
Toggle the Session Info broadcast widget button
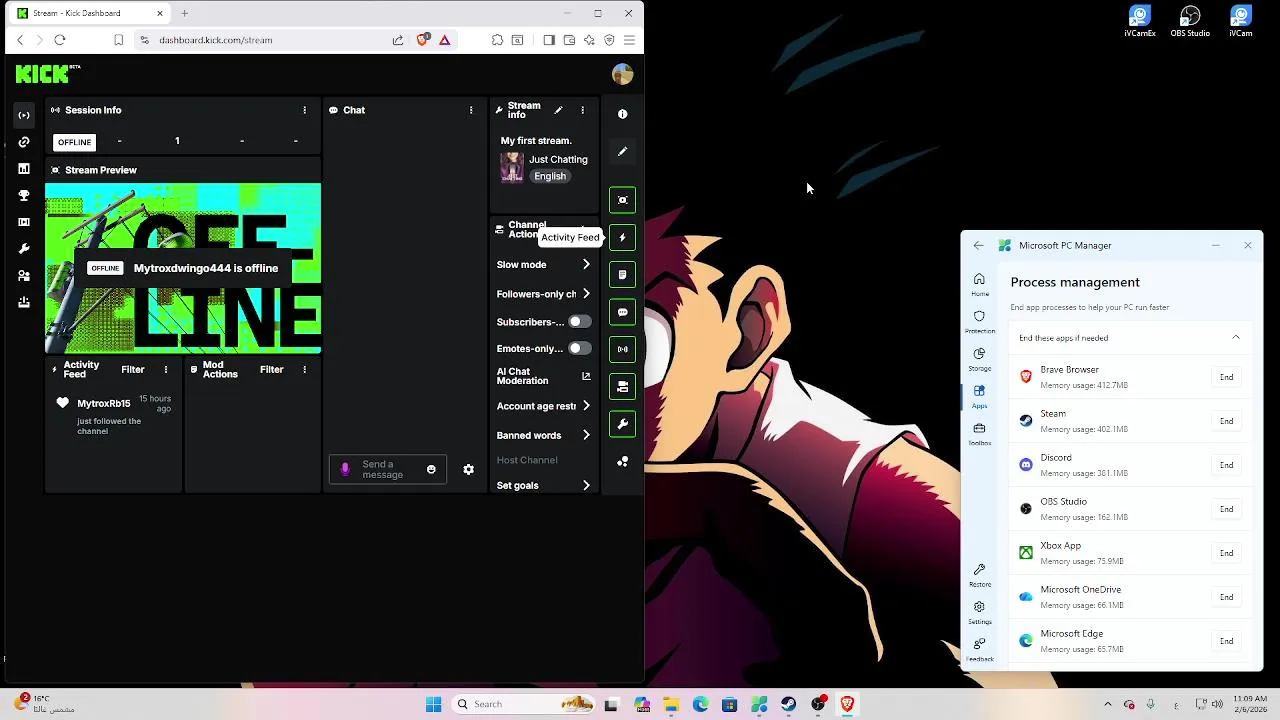[622, 349]
